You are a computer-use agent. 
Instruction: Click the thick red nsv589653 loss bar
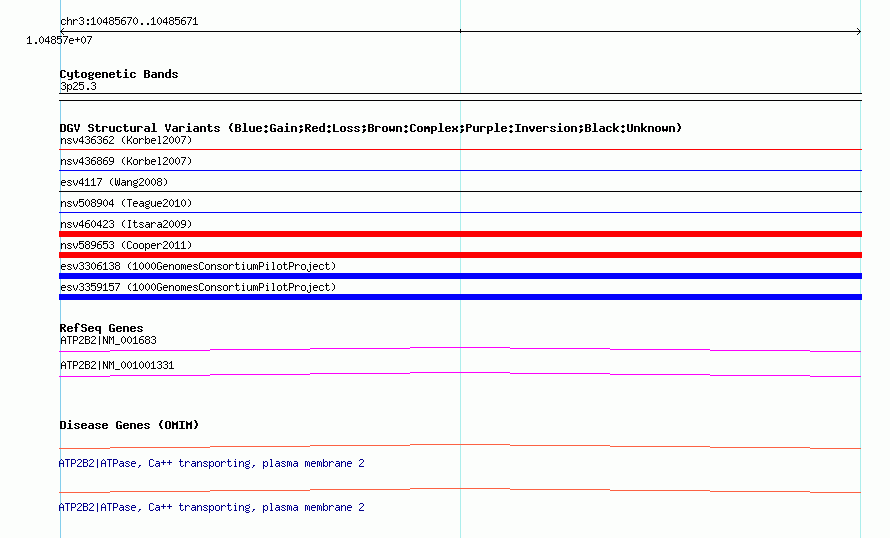[x=460, y=255]
